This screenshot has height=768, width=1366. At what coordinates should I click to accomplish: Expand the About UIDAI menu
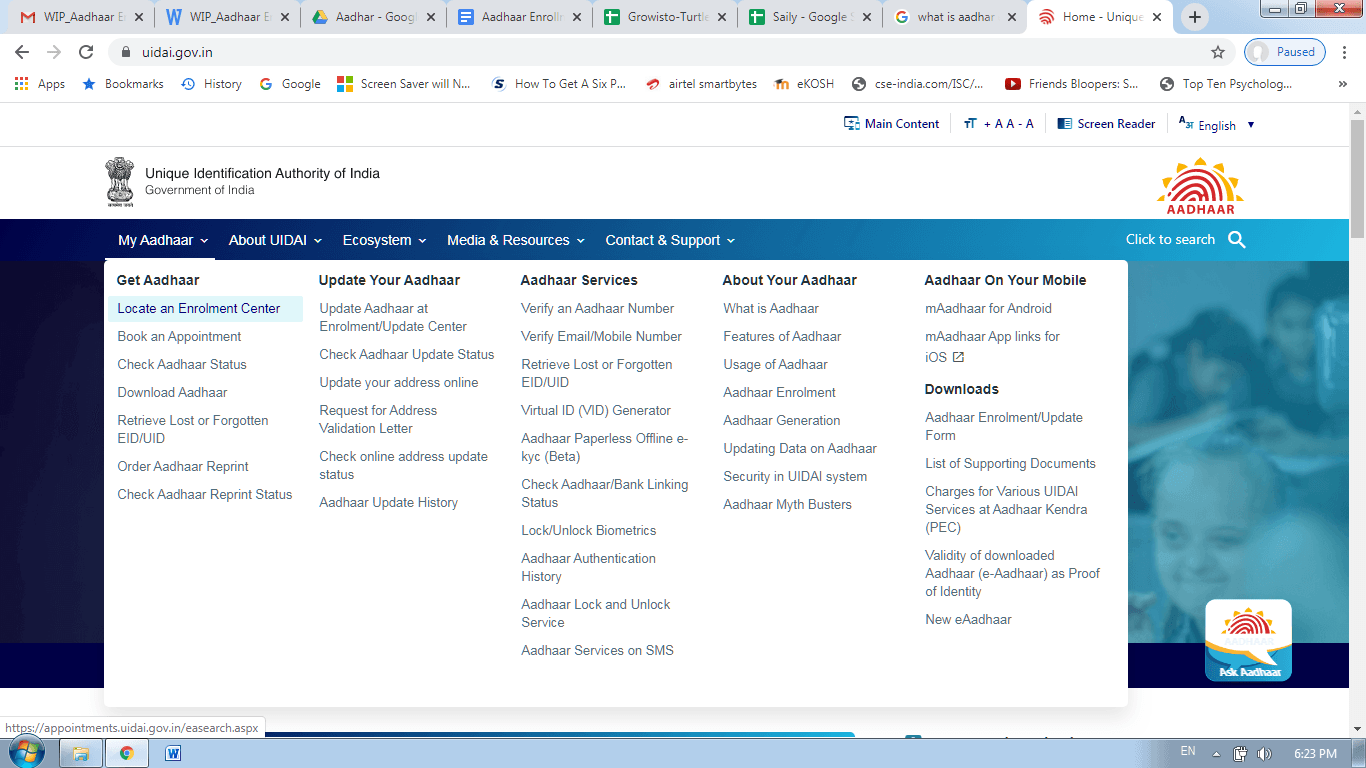[275, 240]
